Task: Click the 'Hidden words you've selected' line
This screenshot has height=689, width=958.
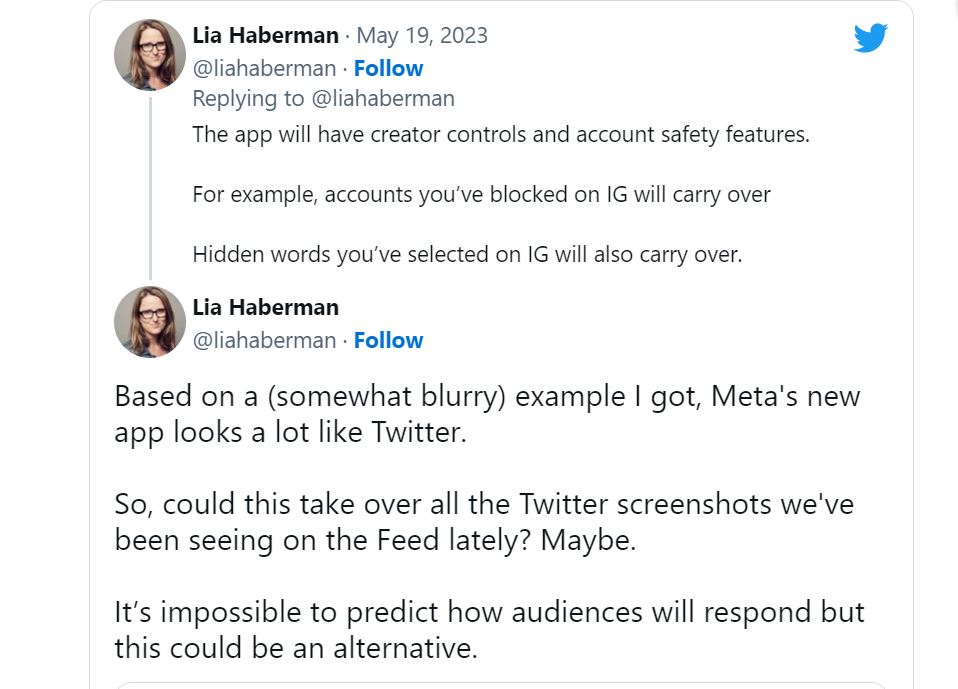Action: [x=467, y=254]
